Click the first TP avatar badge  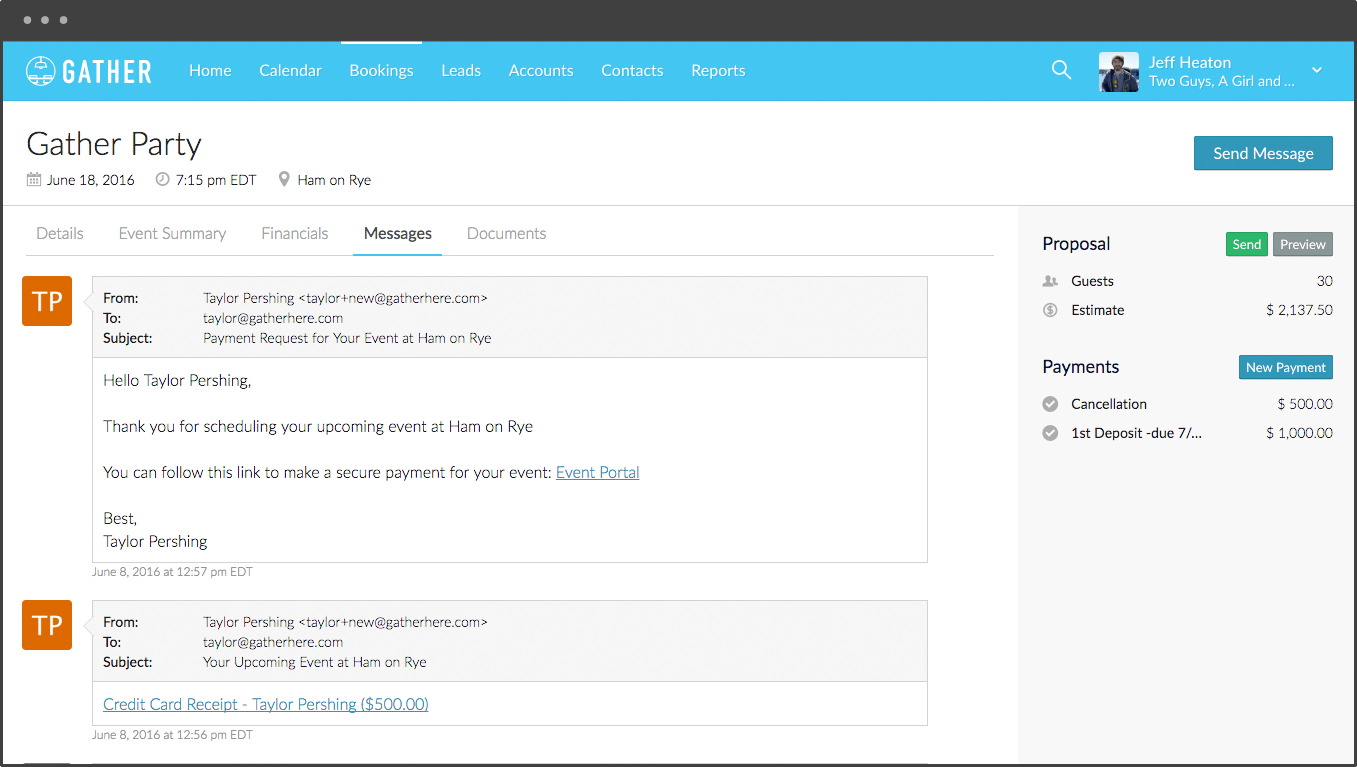coord(47,301)
